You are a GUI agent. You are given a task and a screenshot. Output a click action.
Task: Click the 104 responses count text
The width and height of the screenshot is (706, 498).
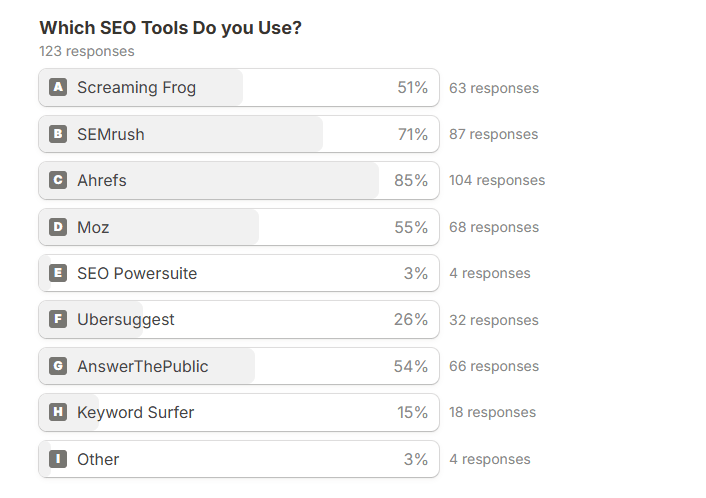tap(497, 180)
